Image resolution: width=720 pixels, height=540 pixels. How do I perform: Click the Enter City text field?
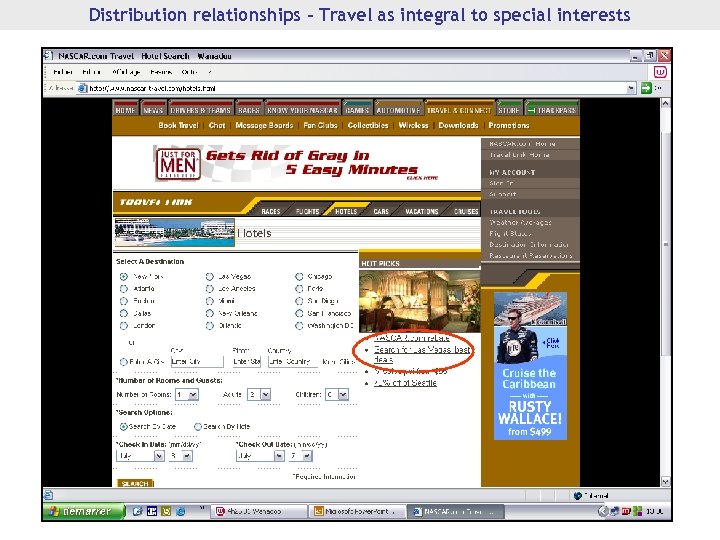point(197,361)
